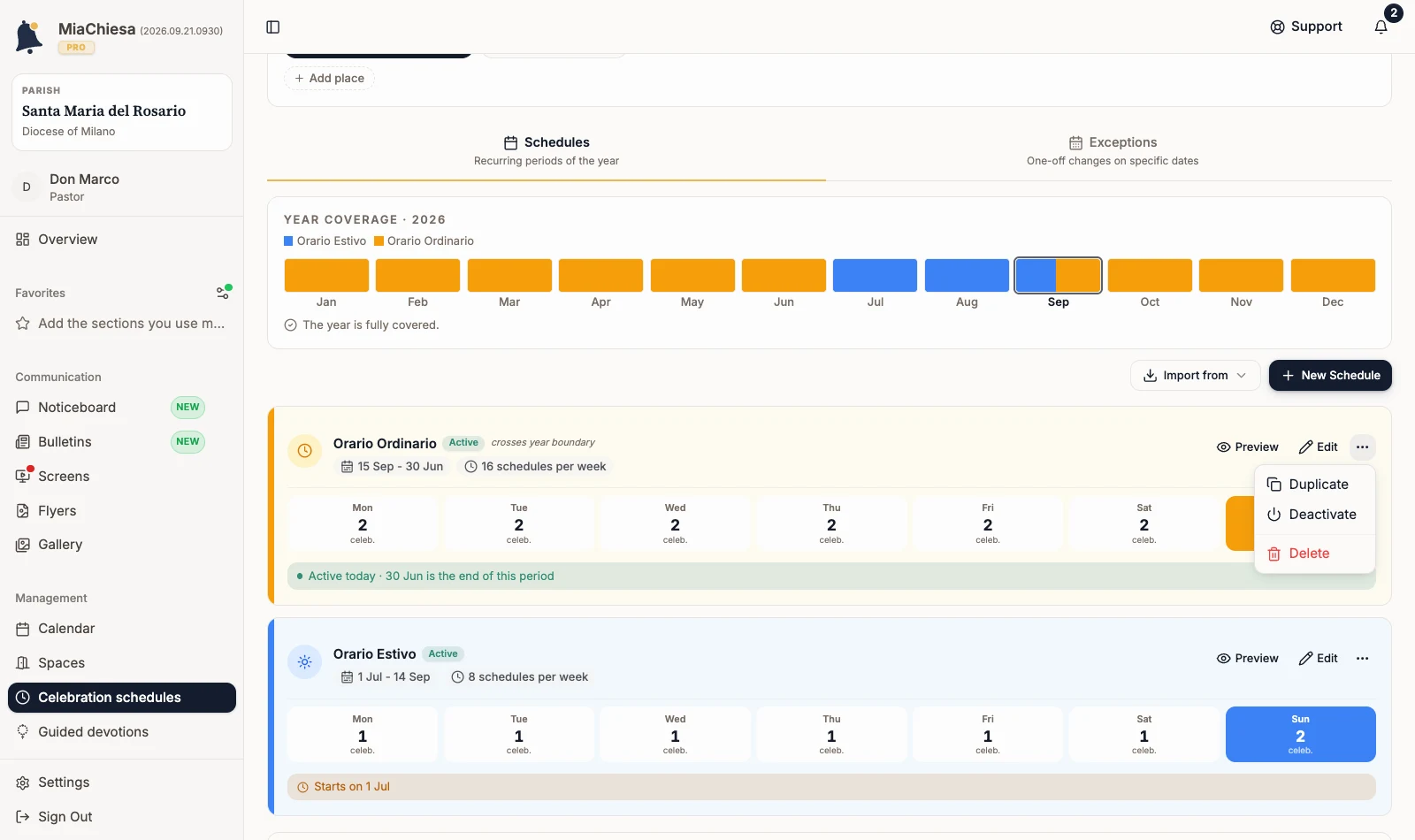Click 'The year is fully covered.' message
The width and height of the screenshot is (1415, 840).
point(371,325)
